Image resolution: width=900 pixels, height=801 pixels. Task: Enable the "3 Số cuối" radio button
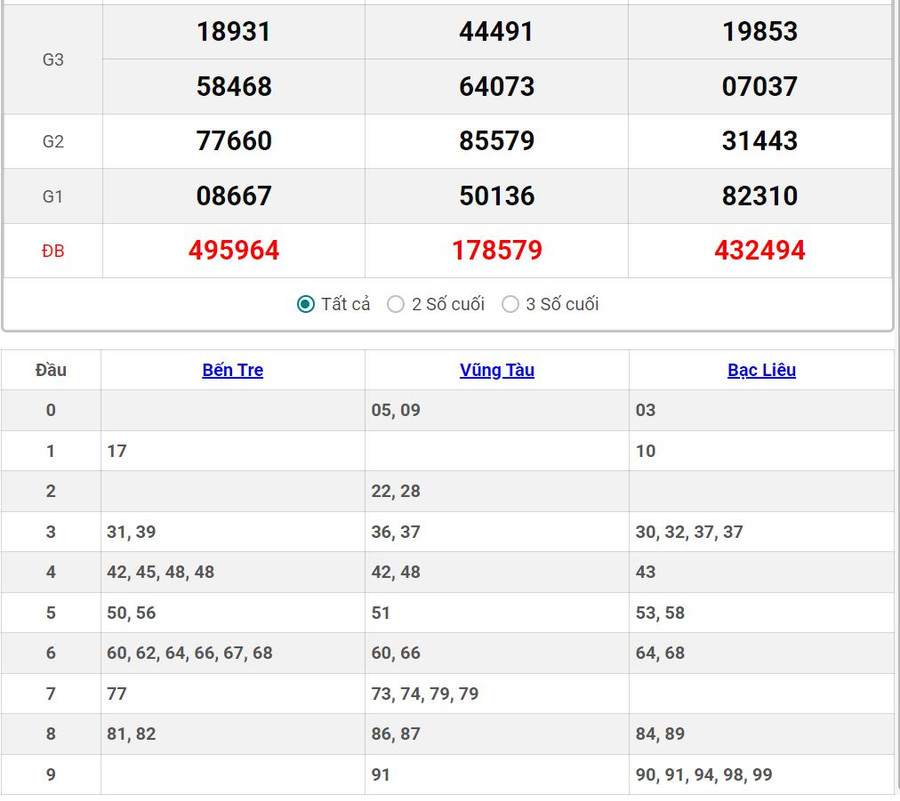[510, 304]
